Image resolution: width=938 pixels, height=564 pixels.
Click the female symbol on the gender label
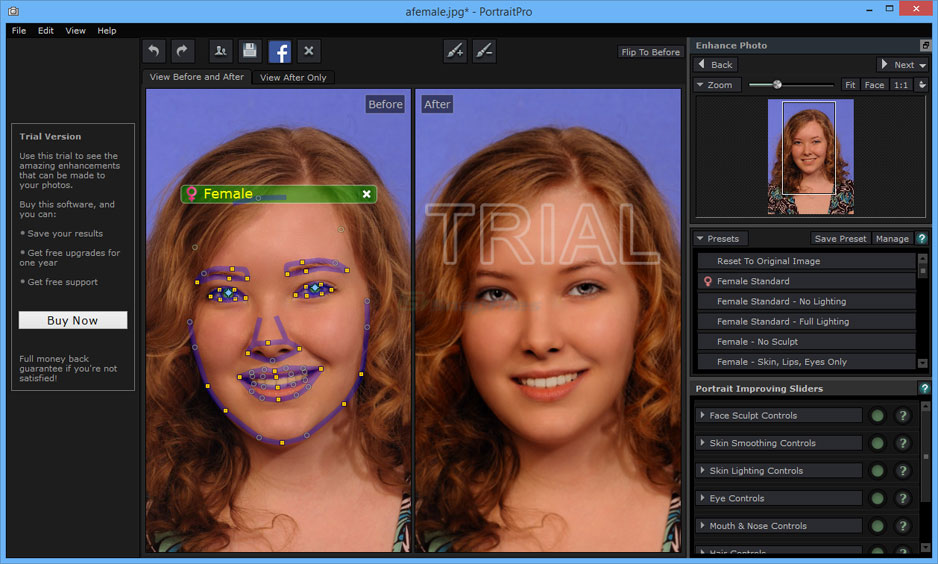click(191, 193)
